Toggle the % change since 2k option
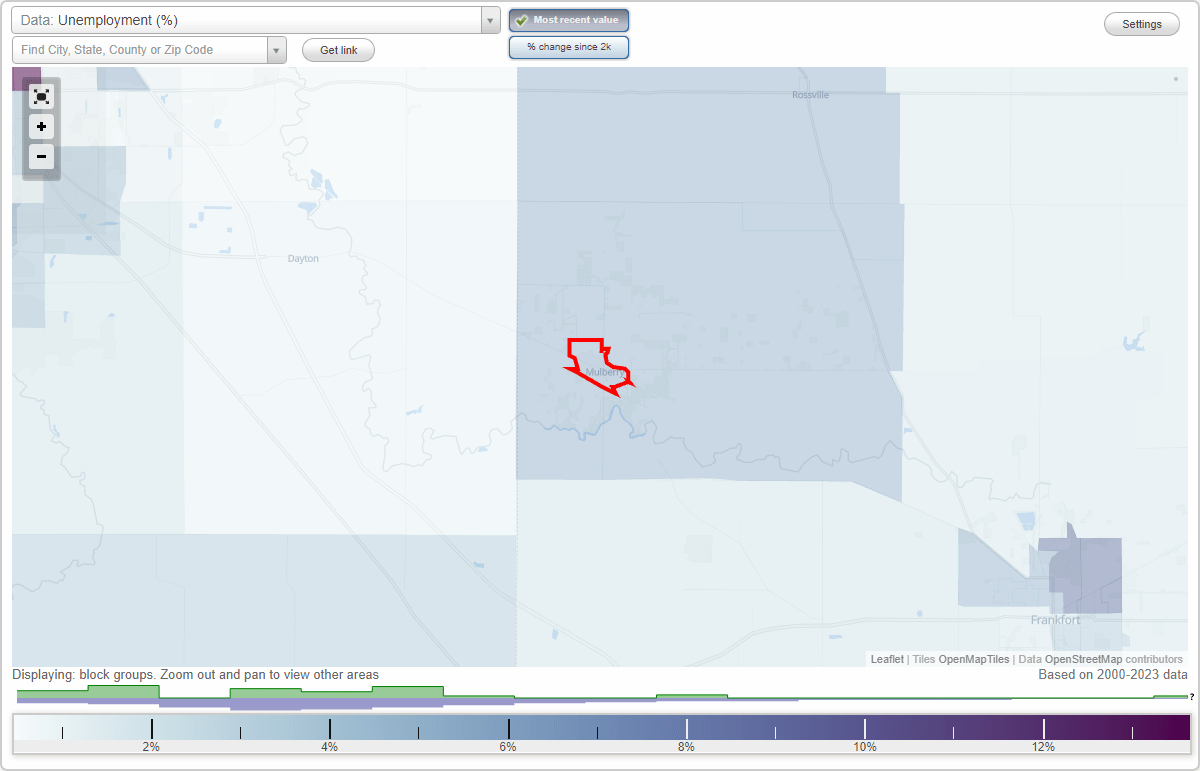Image resolution: width=1200 pixels, height=771 pixels. click(569, 47)
